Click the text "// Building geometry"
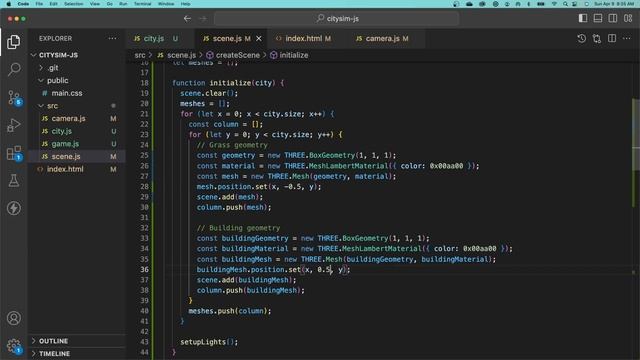 pyautogui.click(x=238, y=228)
